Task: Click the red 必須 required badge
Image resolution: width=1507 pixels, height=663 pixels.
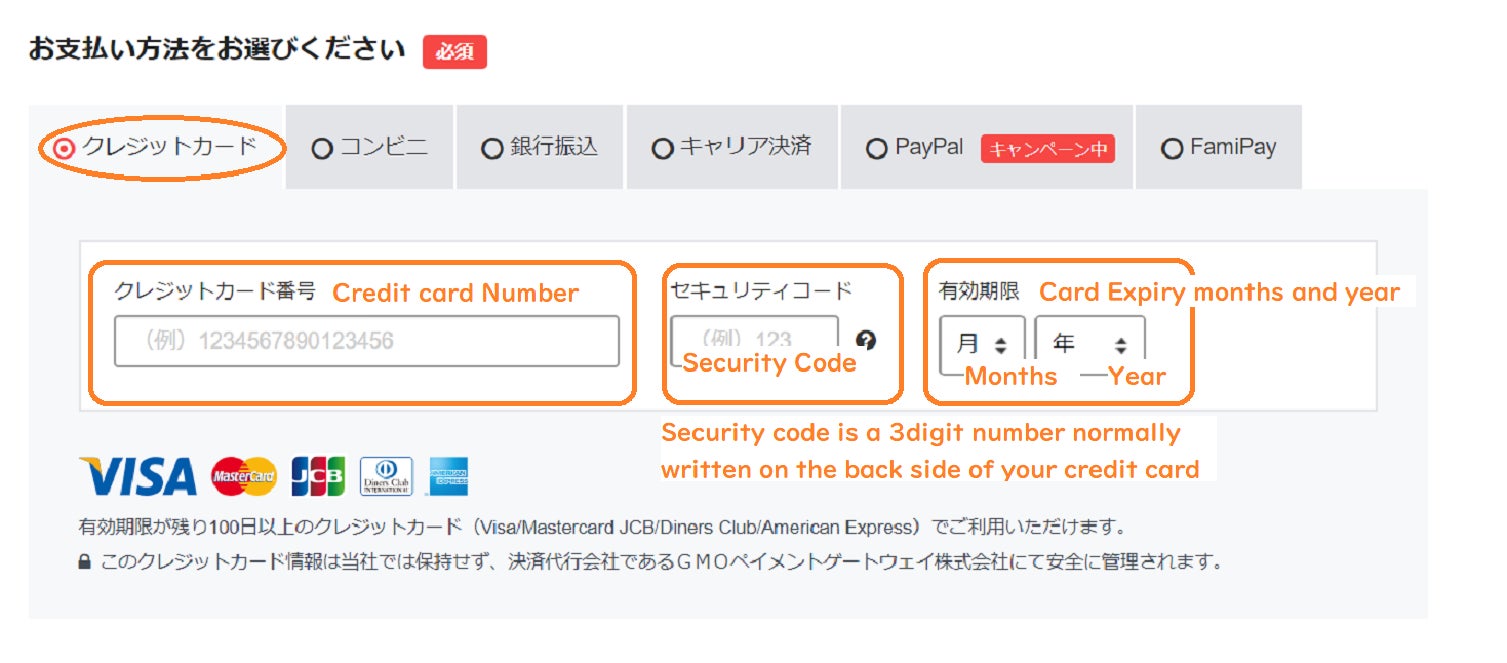Action: tap(455, 52)
